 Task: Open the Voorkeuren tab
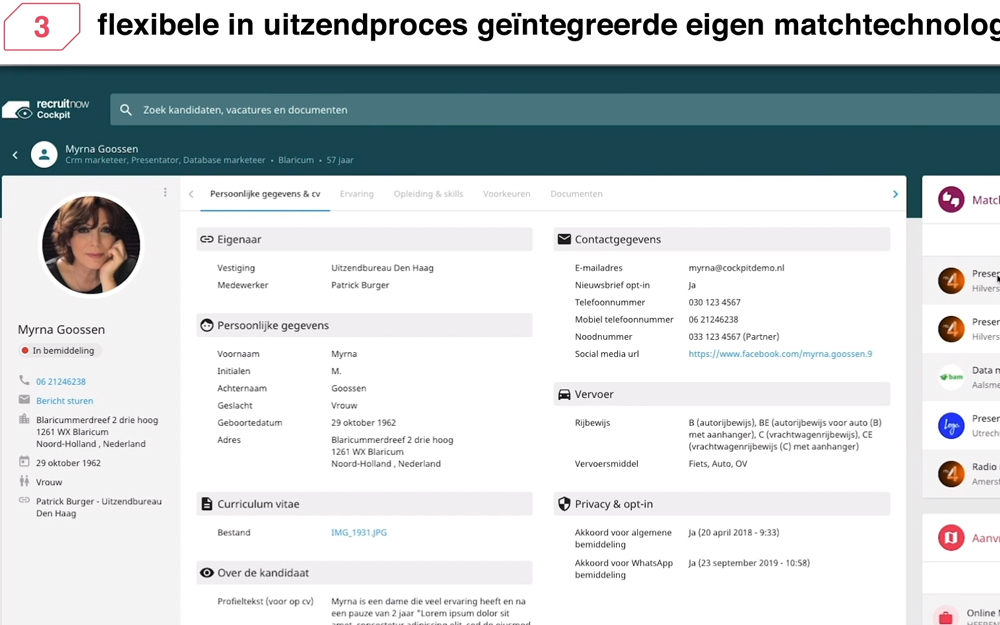(506, 194)
